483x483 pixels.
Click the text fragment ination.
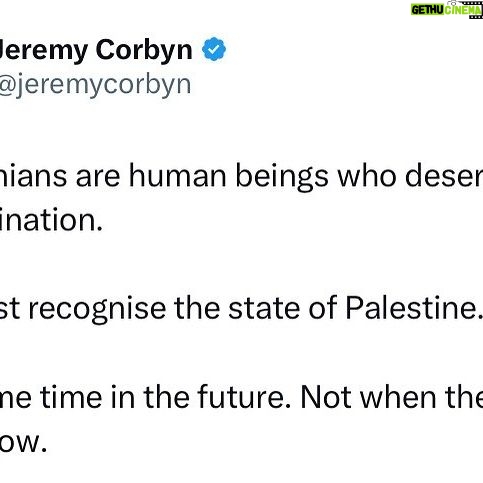point(51,220)
